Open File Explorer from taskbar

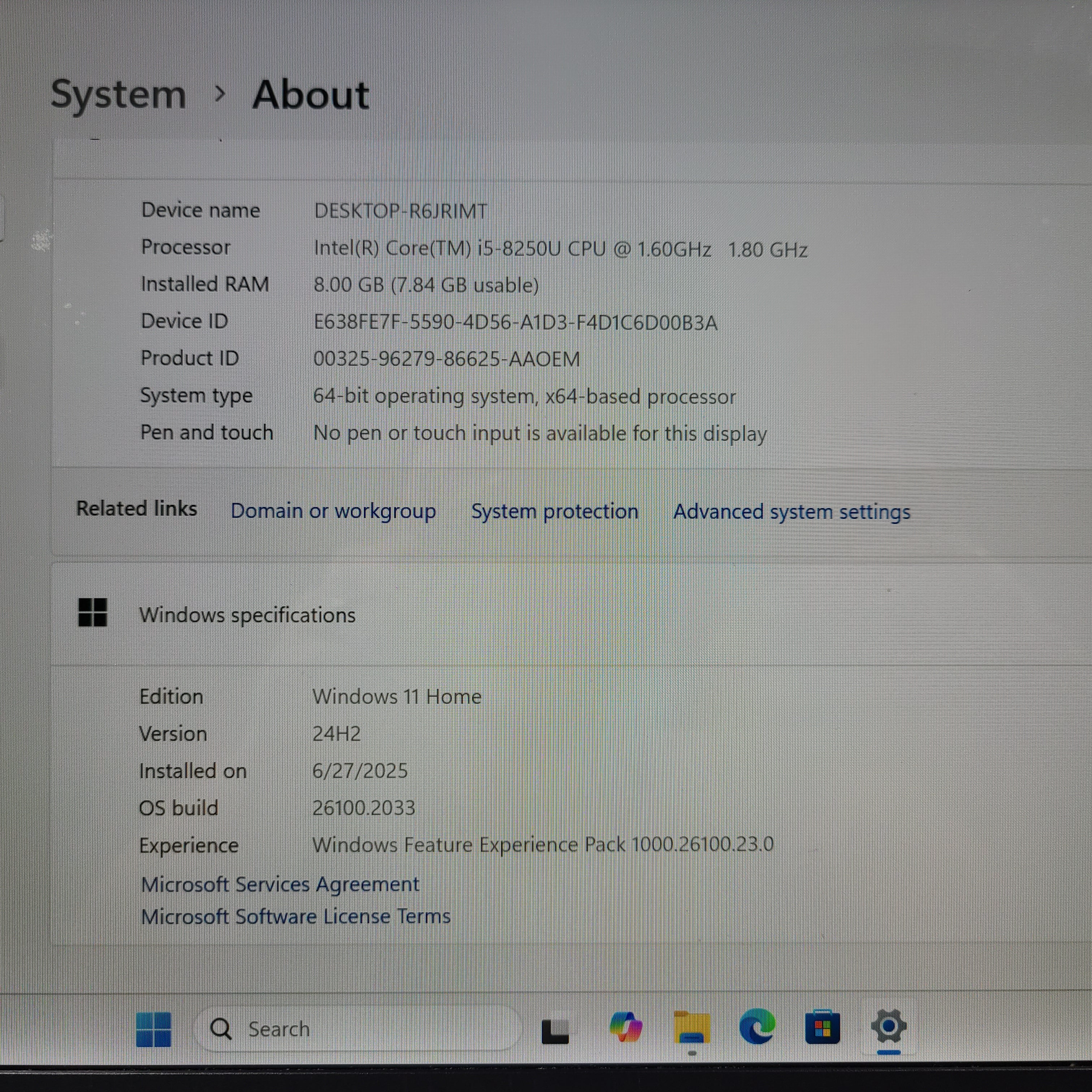click(692, 1028)
